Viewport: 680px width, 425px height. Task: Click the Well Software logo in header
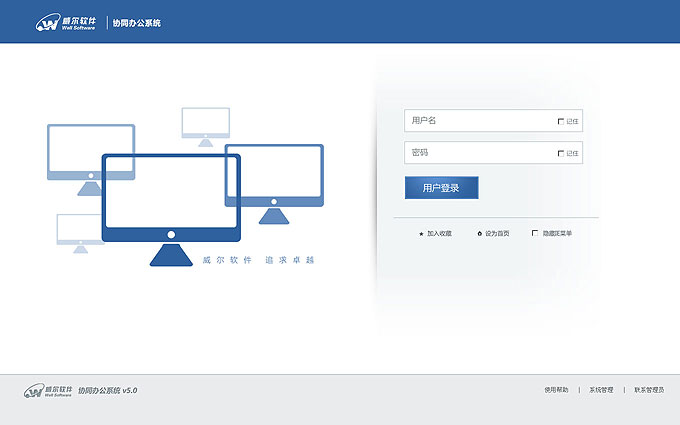(66, 22)
